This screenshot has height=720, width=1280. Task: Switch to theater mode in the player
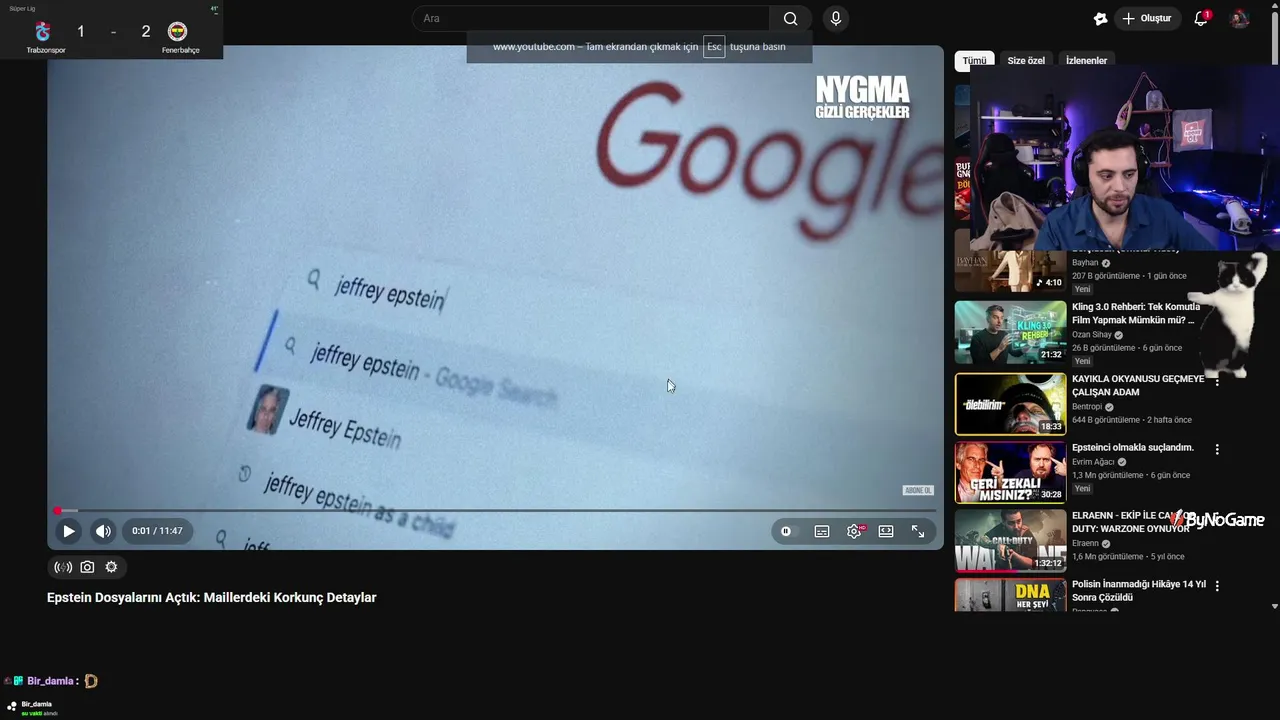point(886,531)
